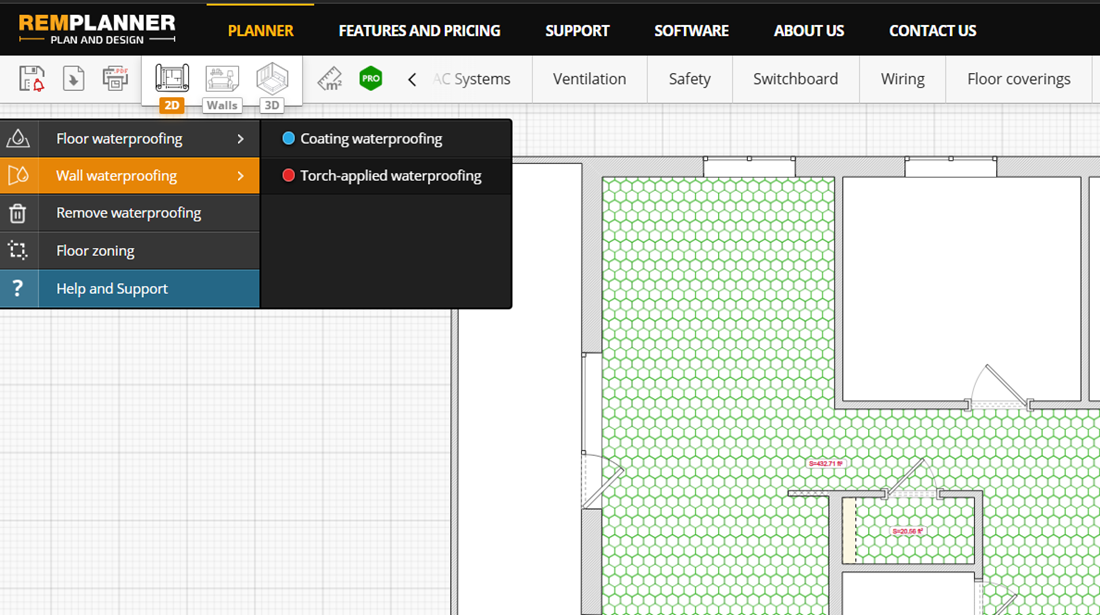Expand the Wall waterproofing submenu

[x=129, y=176]
